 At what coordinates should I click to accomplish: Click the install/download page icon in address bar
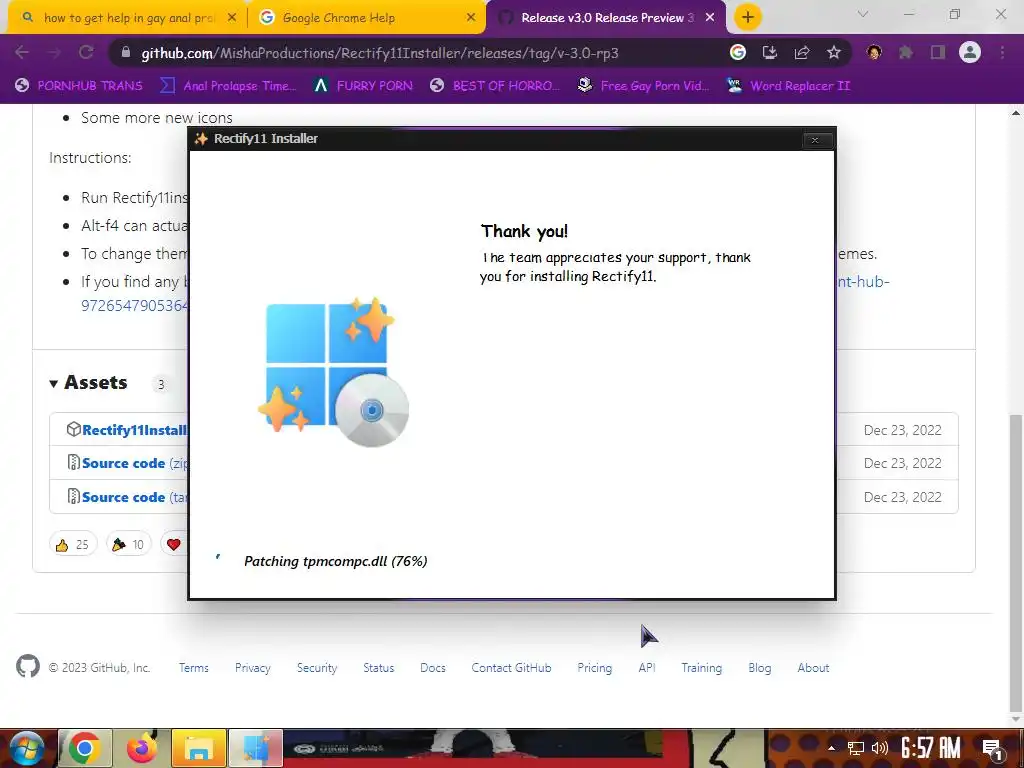coord(769,52)
